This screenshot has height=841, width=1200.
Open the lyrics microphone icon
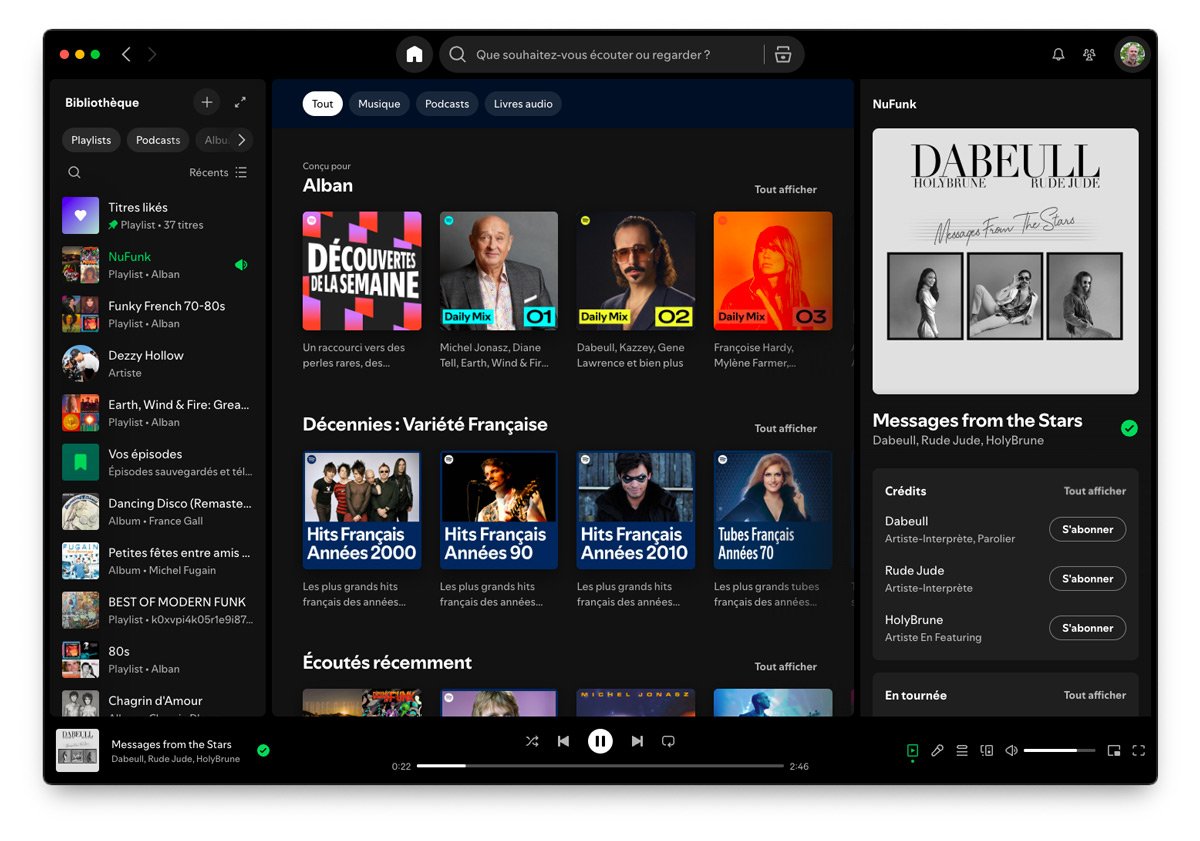937,751
